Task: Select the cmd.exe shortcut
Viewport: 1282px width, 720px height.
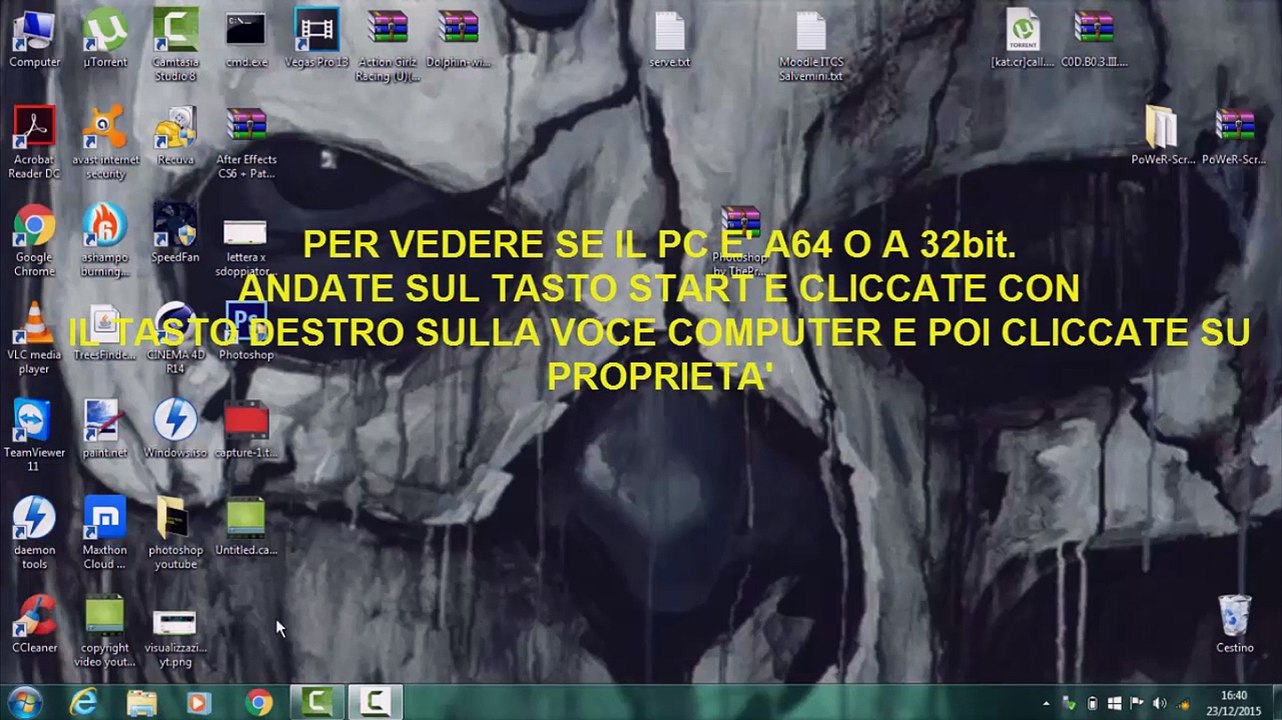Action: (x=246, y=38)
